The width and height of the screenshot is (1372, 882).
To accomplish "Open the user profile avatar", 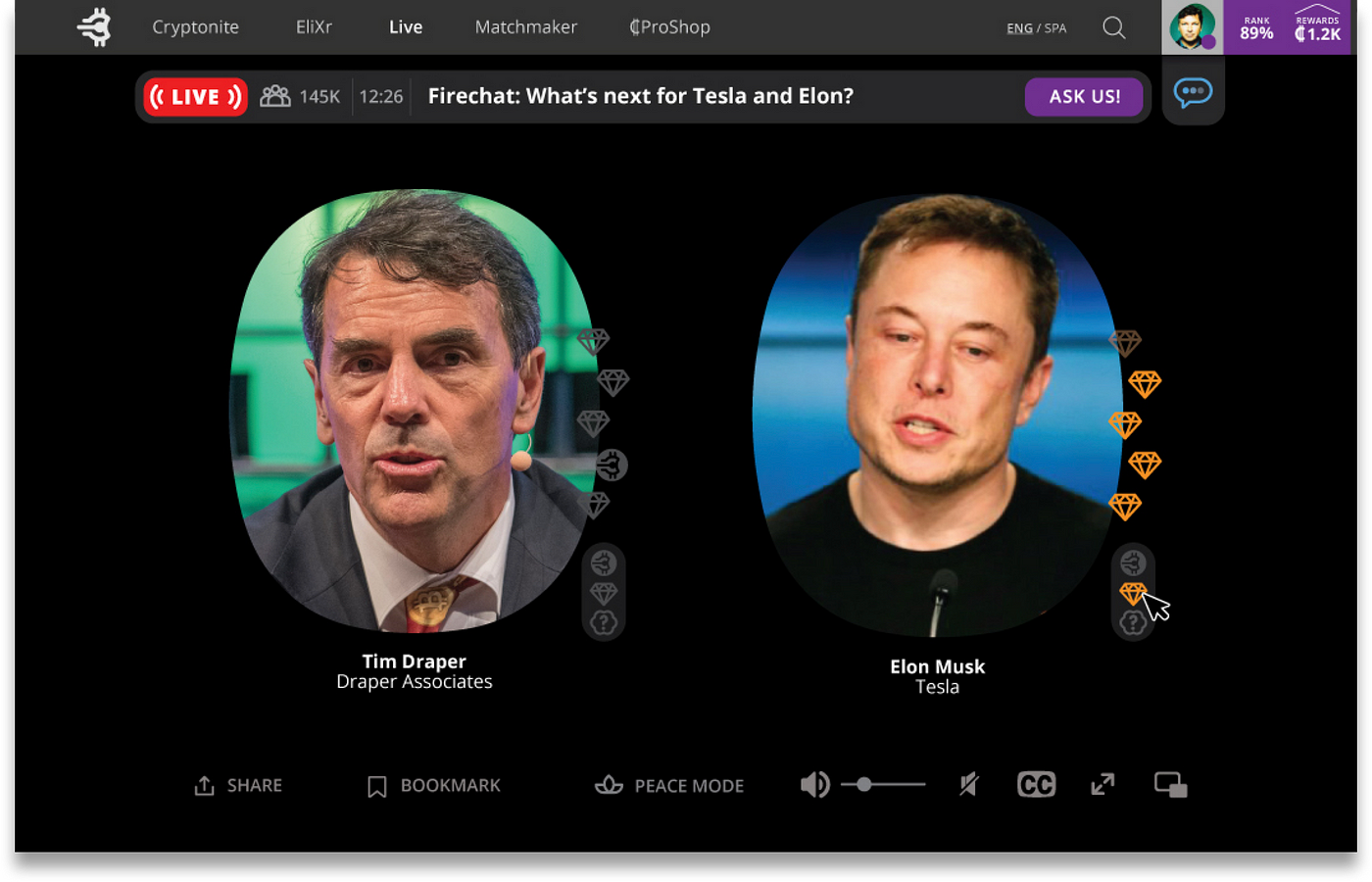I will (1192, 26).
